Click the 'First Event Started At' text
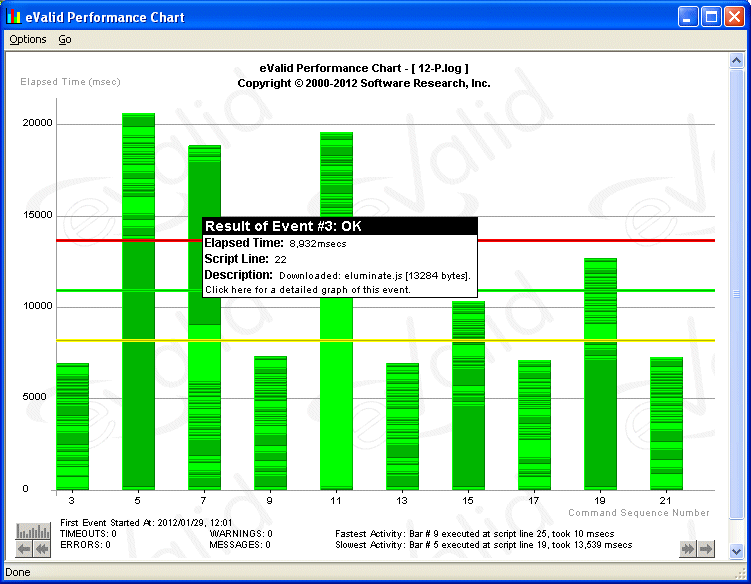Image resolution: width=751 pixels, height=584 pixels. (146, 523)
